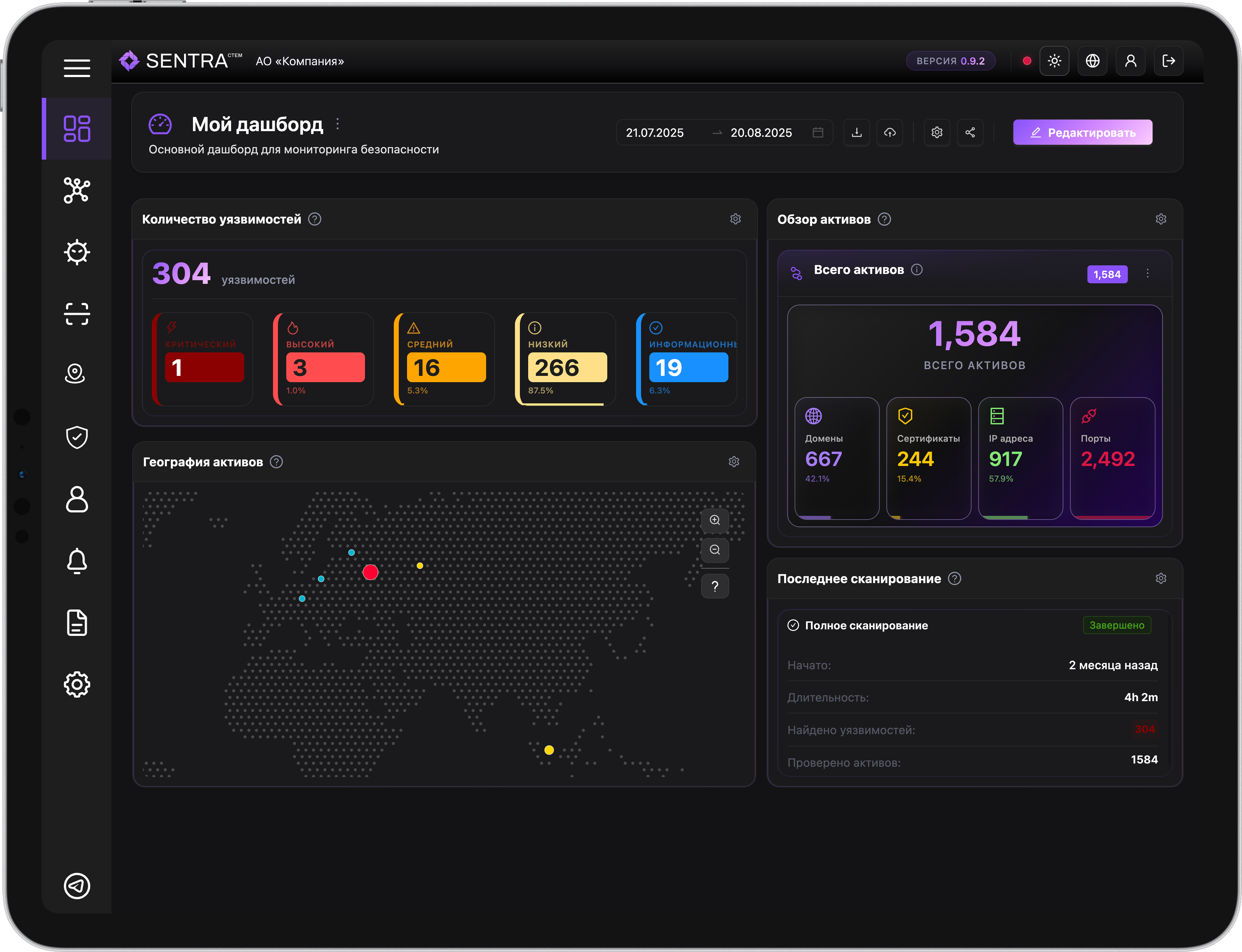The width and height of the screenshot is (1242, 952).
Task: Click the 4h 2m duration value
Action: tap(1141, 698)
